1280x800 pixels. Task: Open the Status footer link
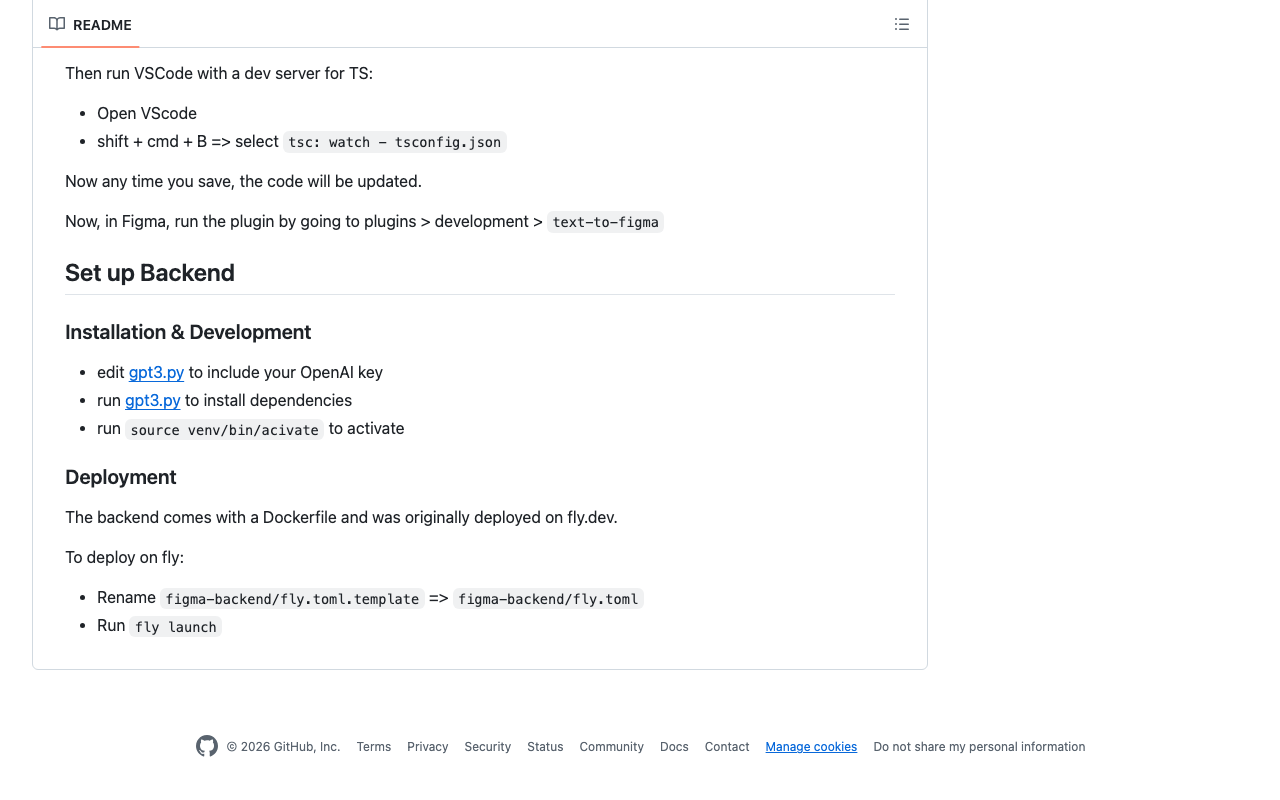[x=545, y=747]
